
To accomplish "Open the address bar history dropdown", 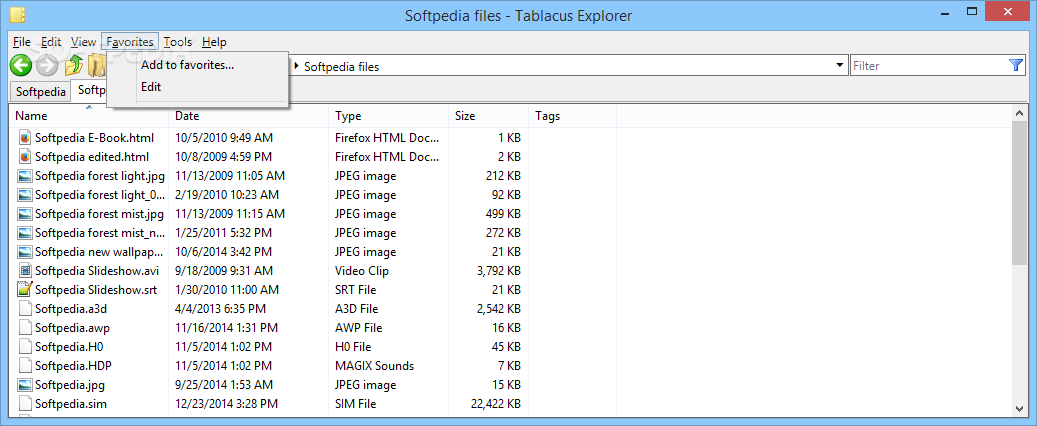I will click(x=840, y=65).
